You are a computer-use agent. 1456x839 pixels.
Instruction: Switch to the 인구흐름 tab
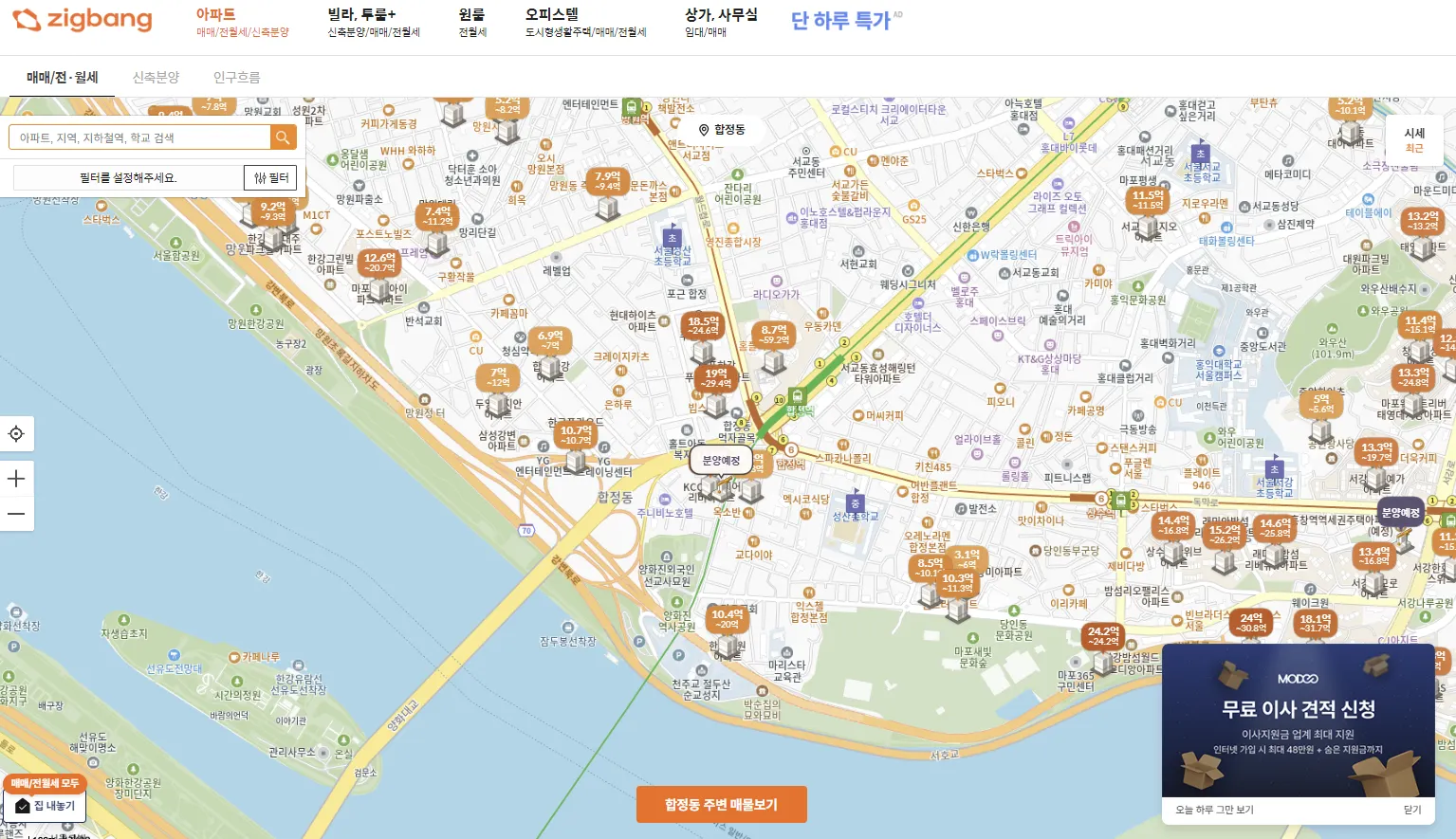pos(236,77)
